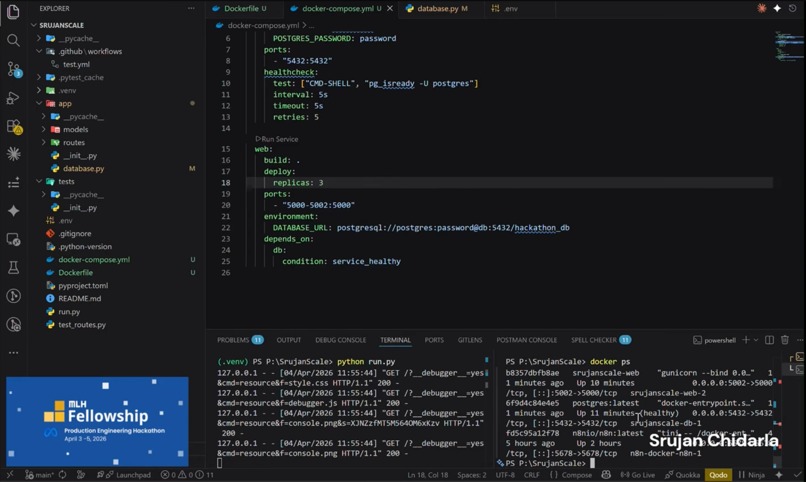Open the Extensions view
The image size is (806, 482).
pyautogui.click(x=13, y=126)
